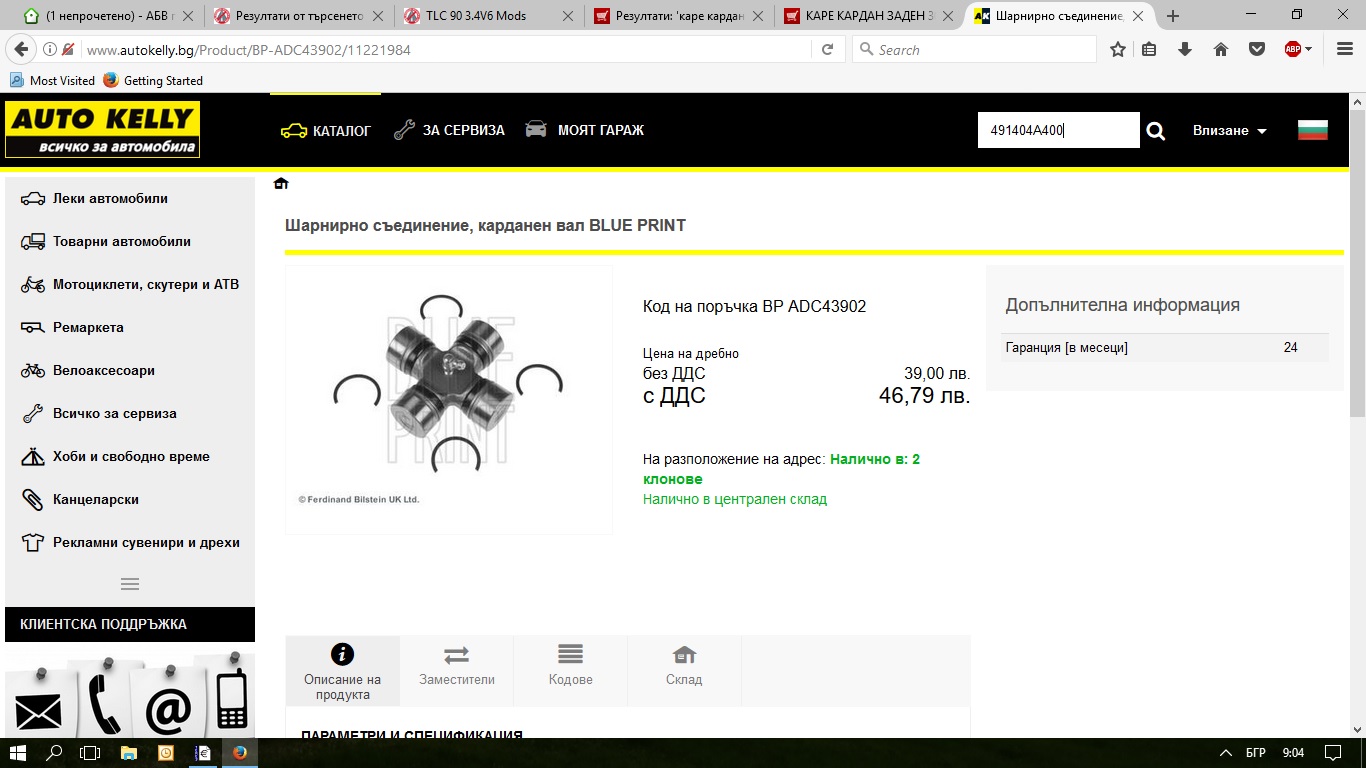Open the Getting Started bookmark

point(153,81)
